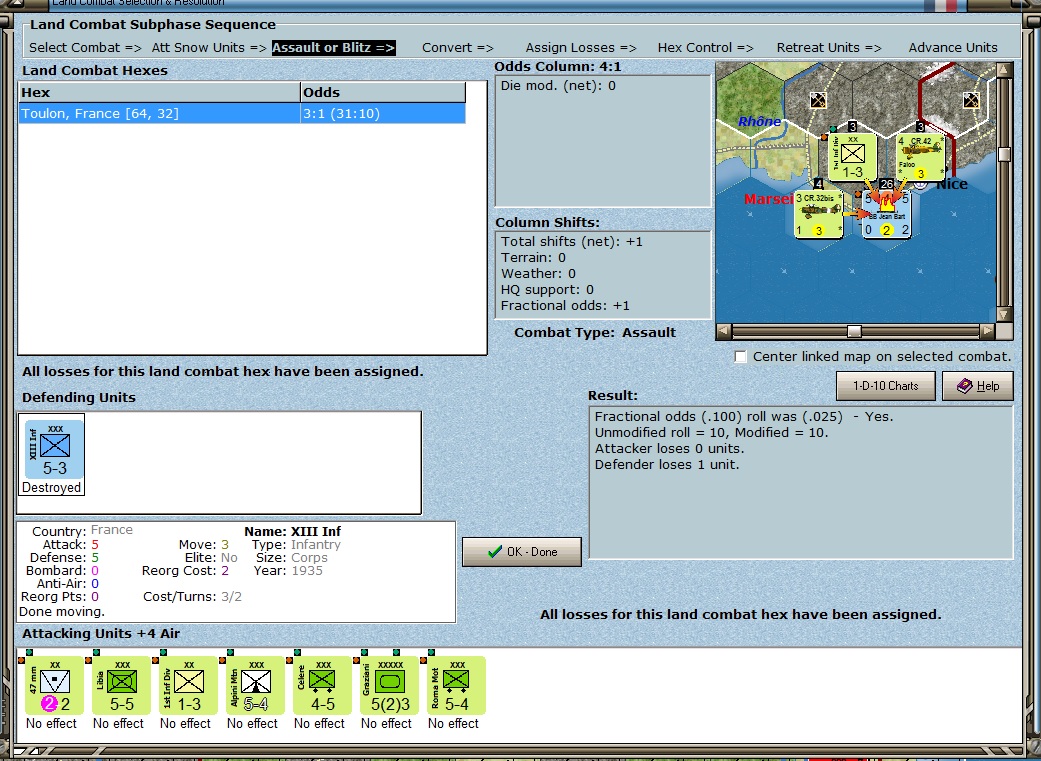Screen dimensions: 1041x761
Task: Click the 'HQ support: 0' line
Action: 547,290
